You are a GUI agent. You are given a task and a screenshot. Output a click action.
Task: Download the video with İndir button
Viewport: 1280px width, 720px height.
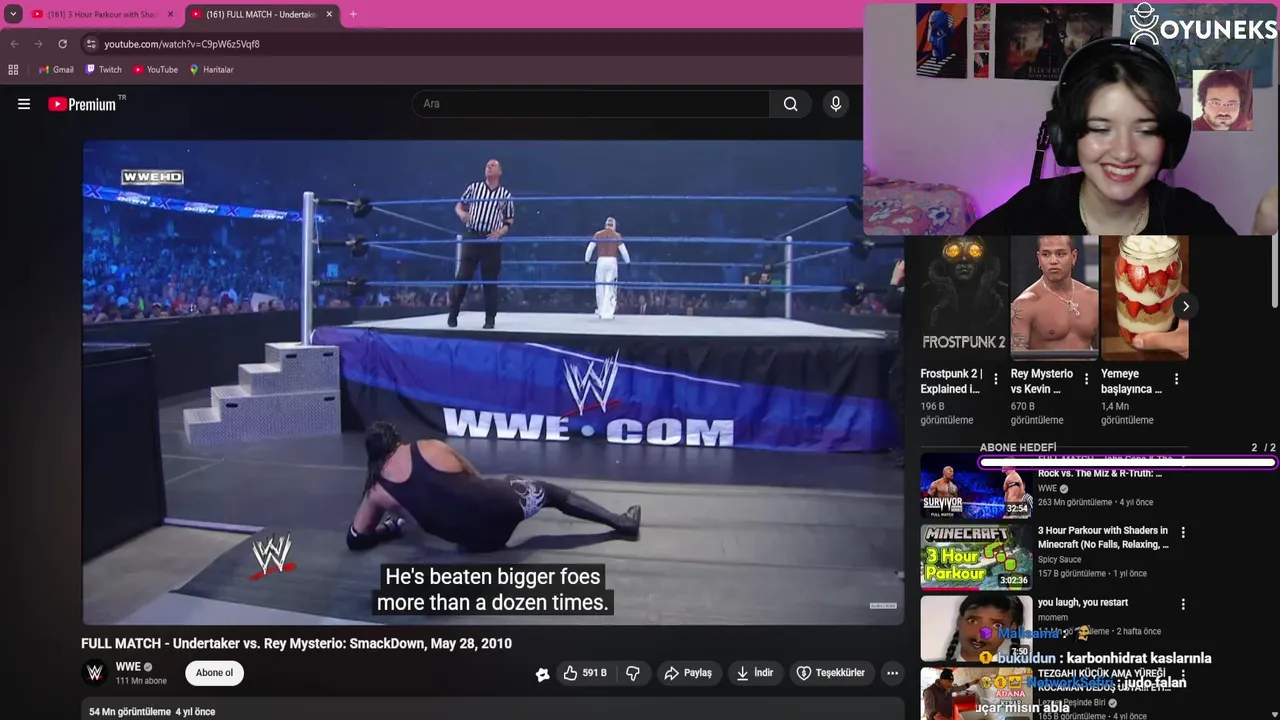pos(756,673)
